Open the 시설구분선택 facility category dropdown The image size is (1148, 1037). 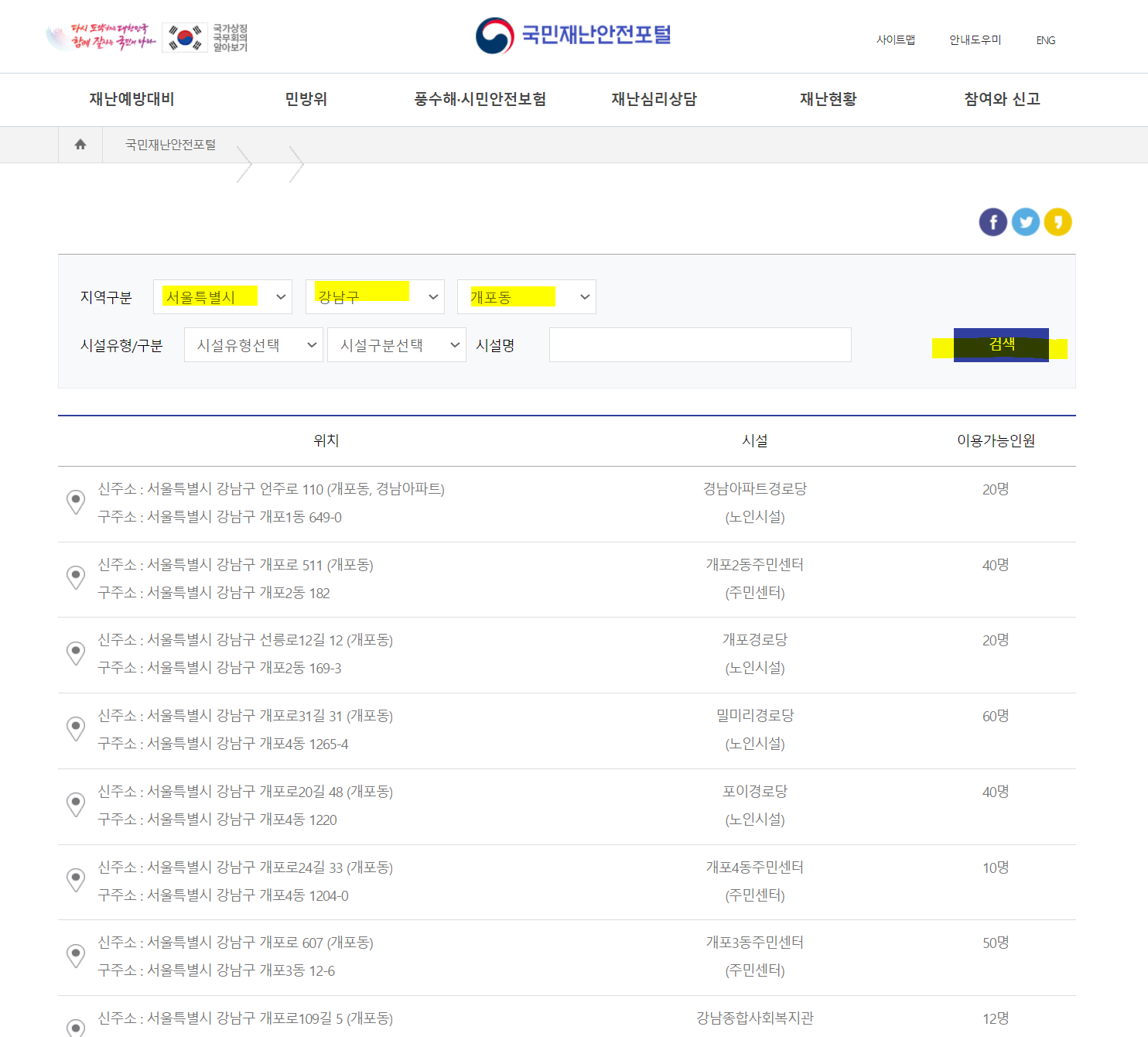click(x=396, y=344)
